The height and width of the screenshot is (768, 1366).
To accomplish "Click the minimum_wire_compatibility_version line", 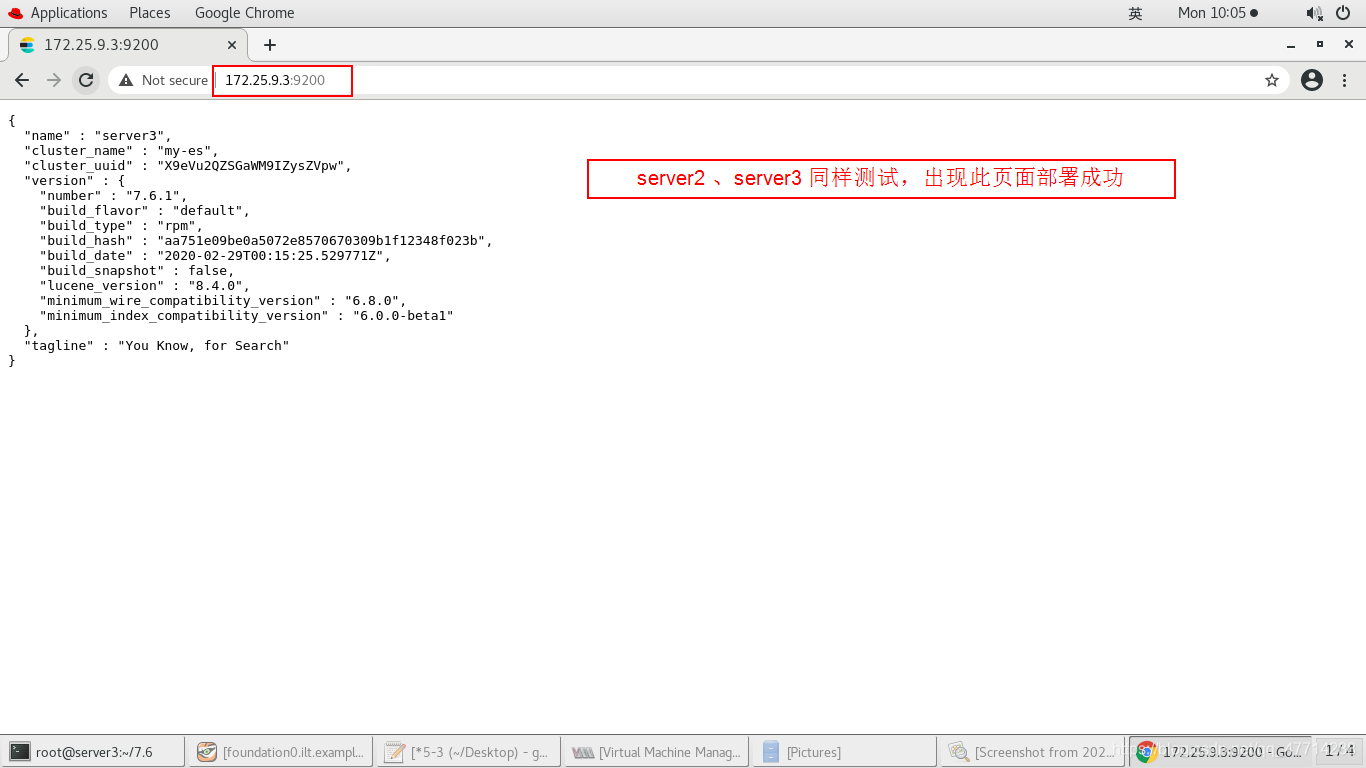I will 223,300.
